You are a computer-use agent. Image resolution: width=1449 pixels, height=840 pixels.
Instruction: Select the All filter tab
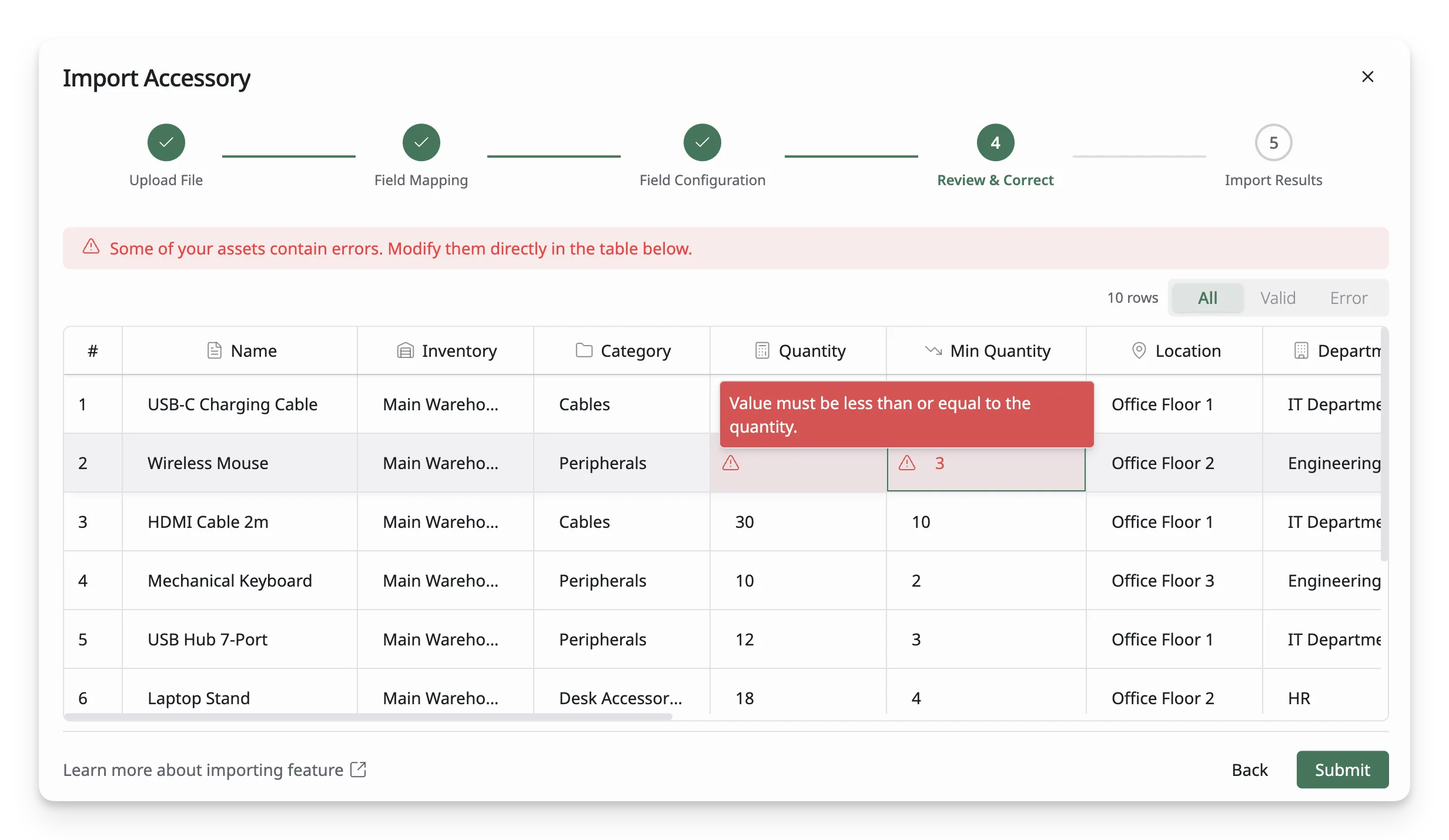[1207, 297]
